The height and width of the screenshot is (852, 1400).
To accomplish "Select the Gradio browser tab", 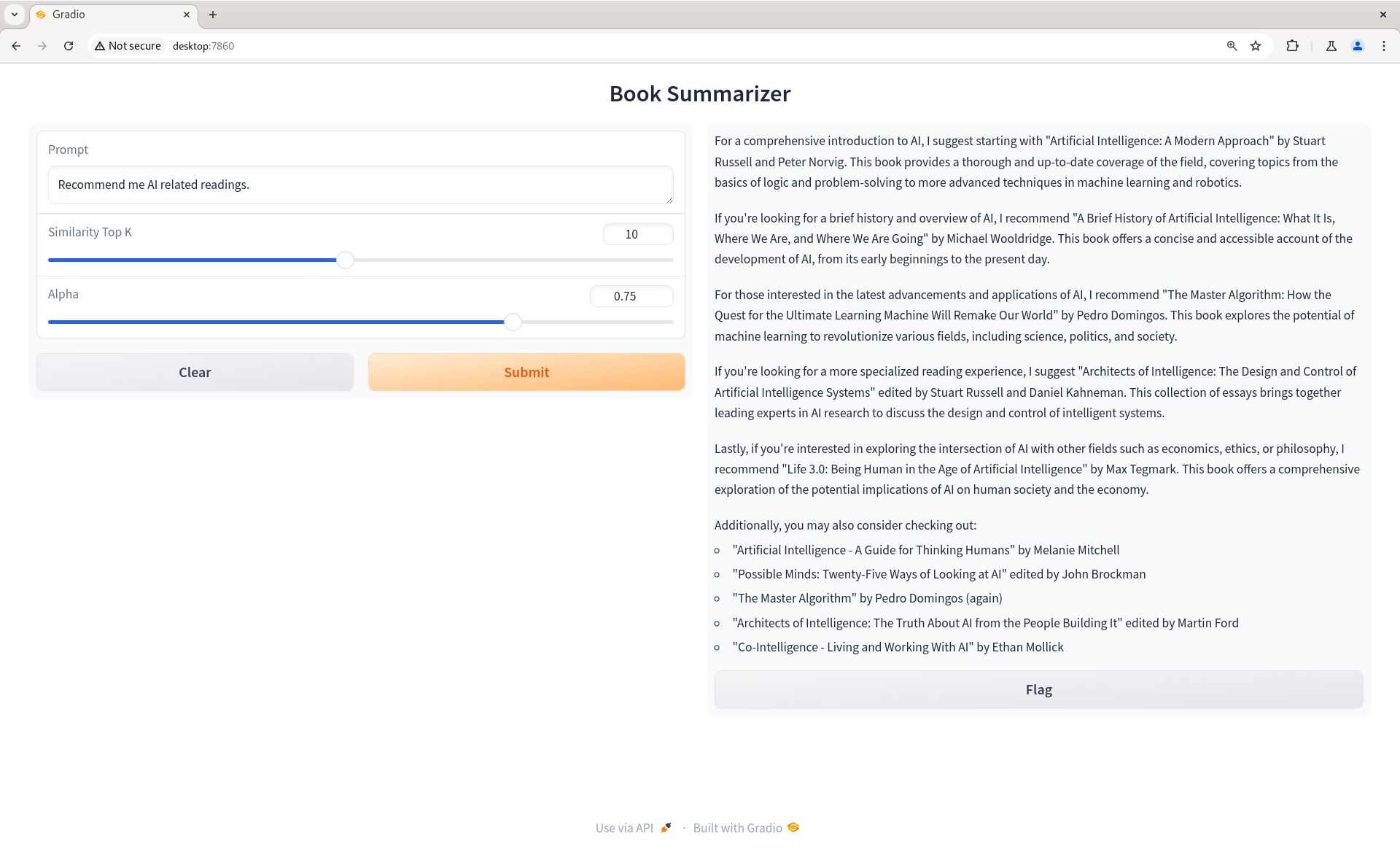I will click(109, 15).
